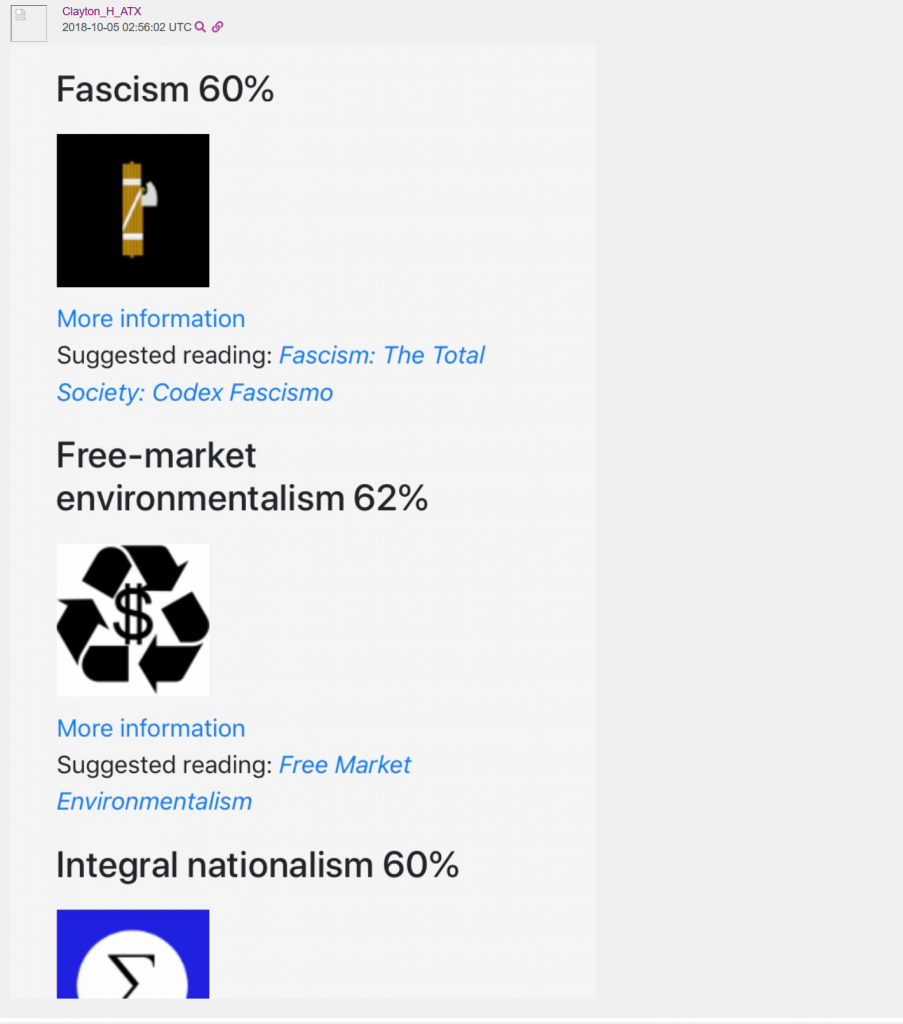Image resolution: width=903 pixels, height=1024 pixels.
Task: Click 'Suggested reading:' label under Fascism
Action: click(x=165, y=355)
